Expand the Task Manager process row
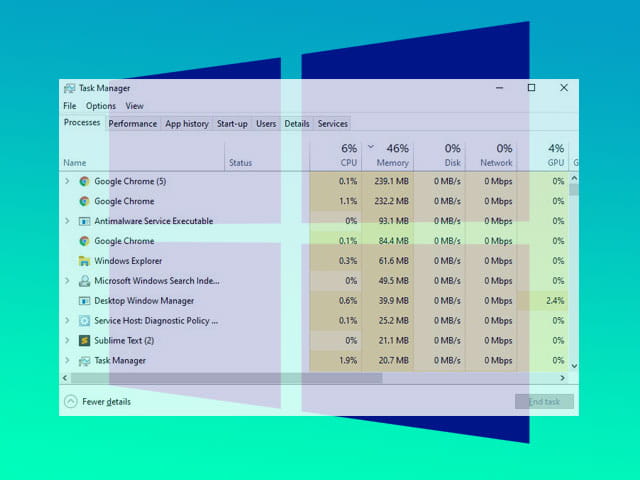 pyautogui.click(x=67, y=360)
